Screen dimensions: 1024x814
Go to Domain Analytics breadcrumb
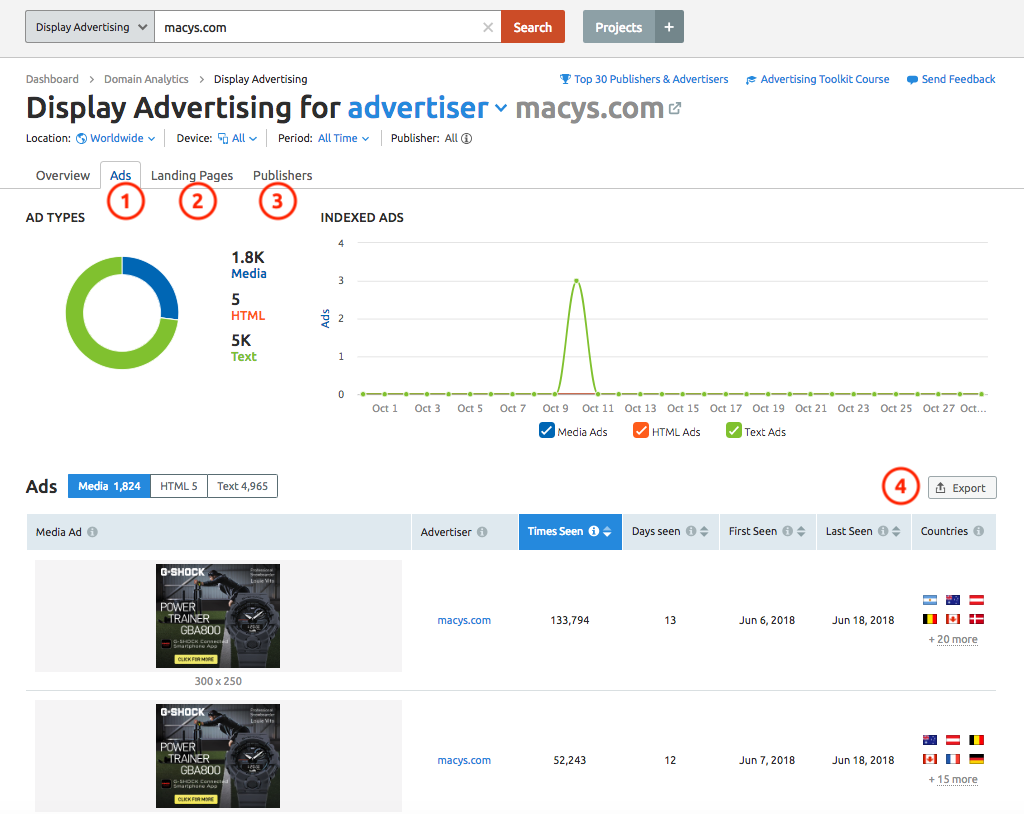[146, 79]
